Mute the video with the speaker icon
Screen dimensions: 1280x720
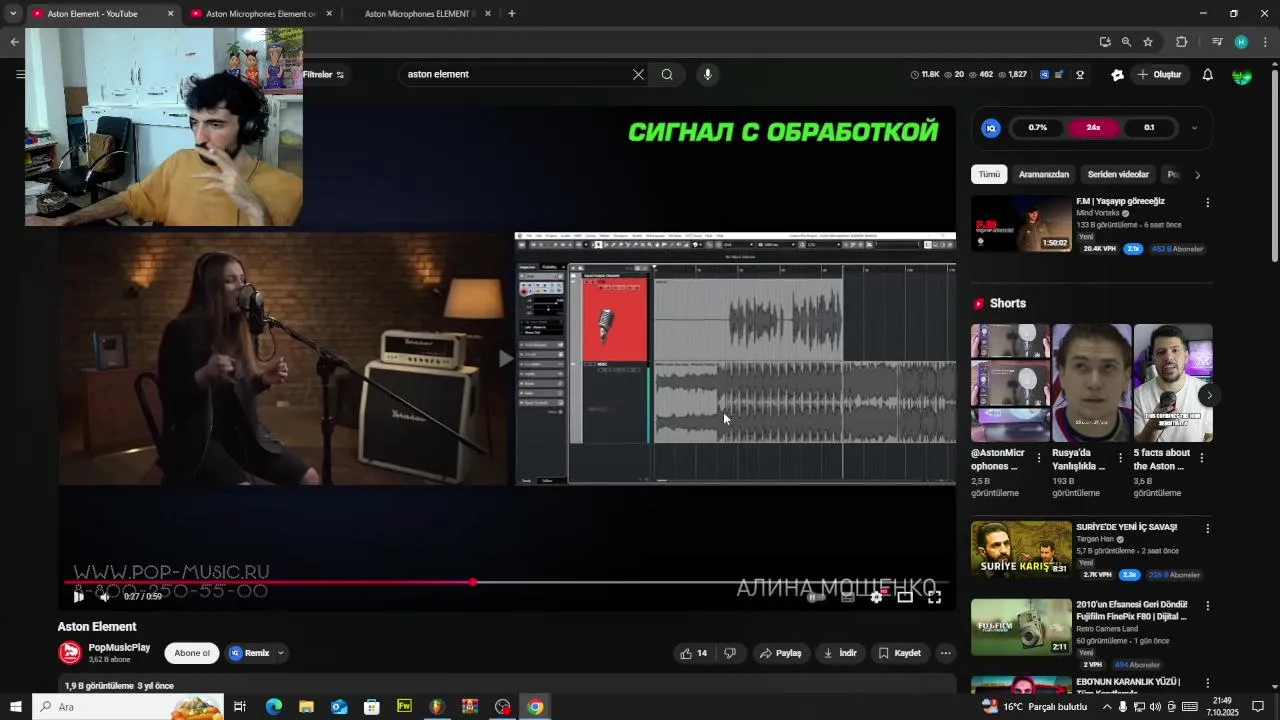(x=104, y=596)
